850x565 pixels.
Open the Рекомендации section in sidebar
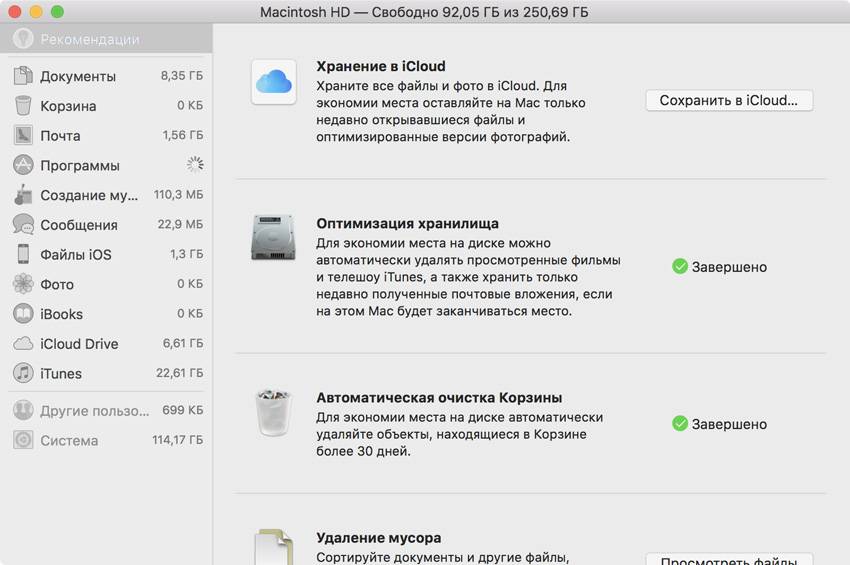click(x=90, y=40)
